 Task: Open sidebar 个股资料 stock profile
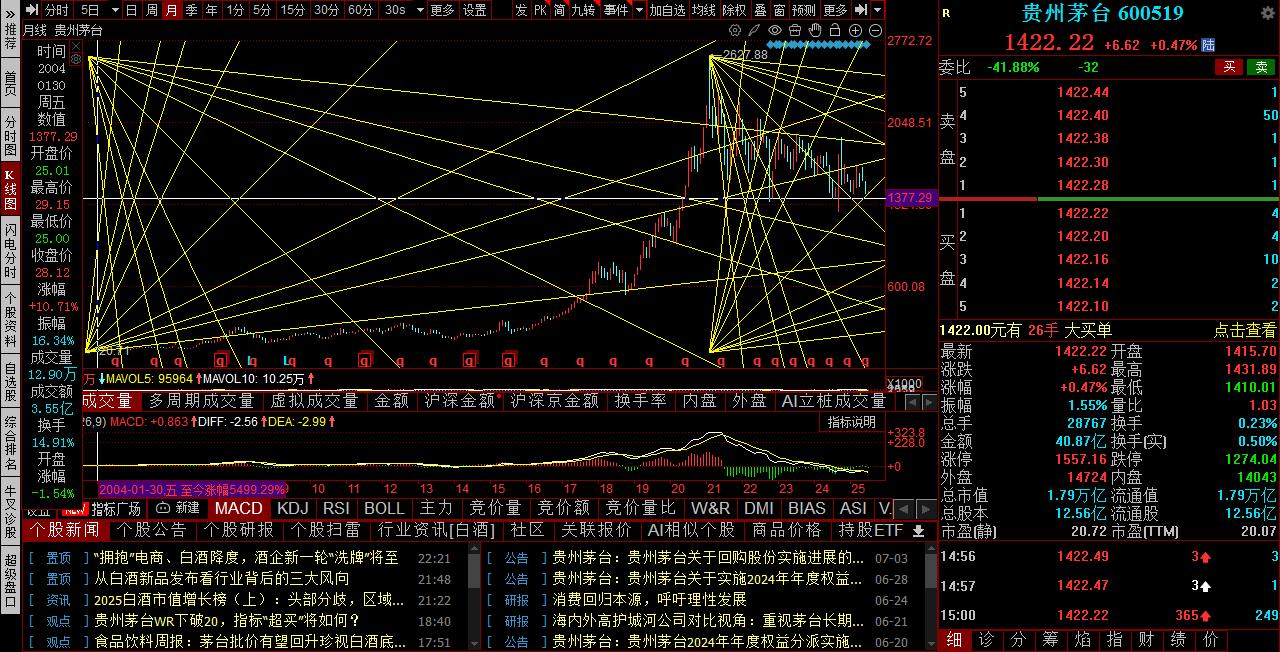click(10, 319)
